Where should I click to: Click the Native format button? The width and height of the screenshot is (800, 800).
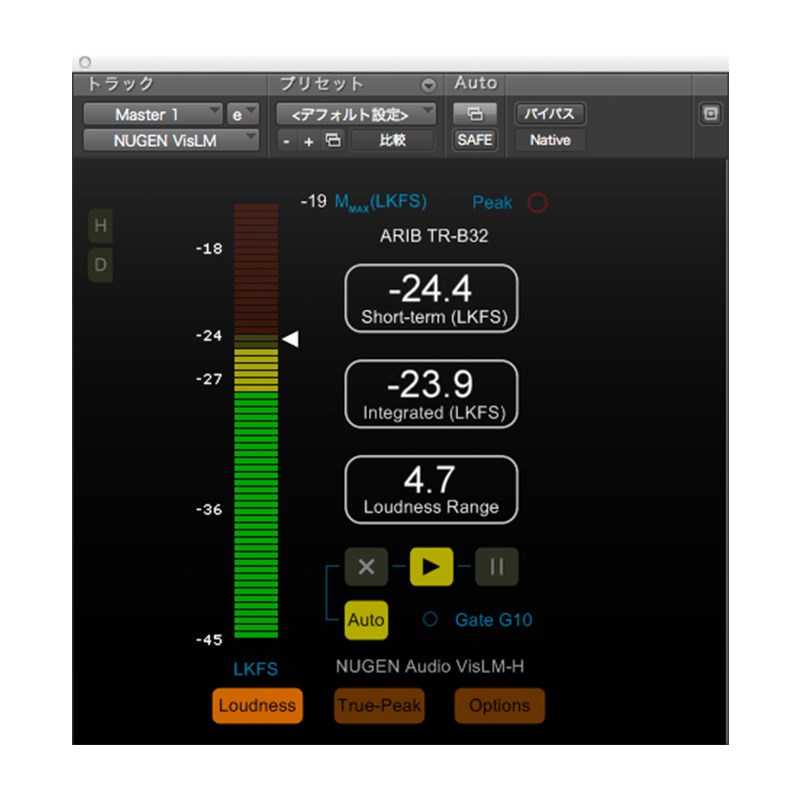pos(550,140)
